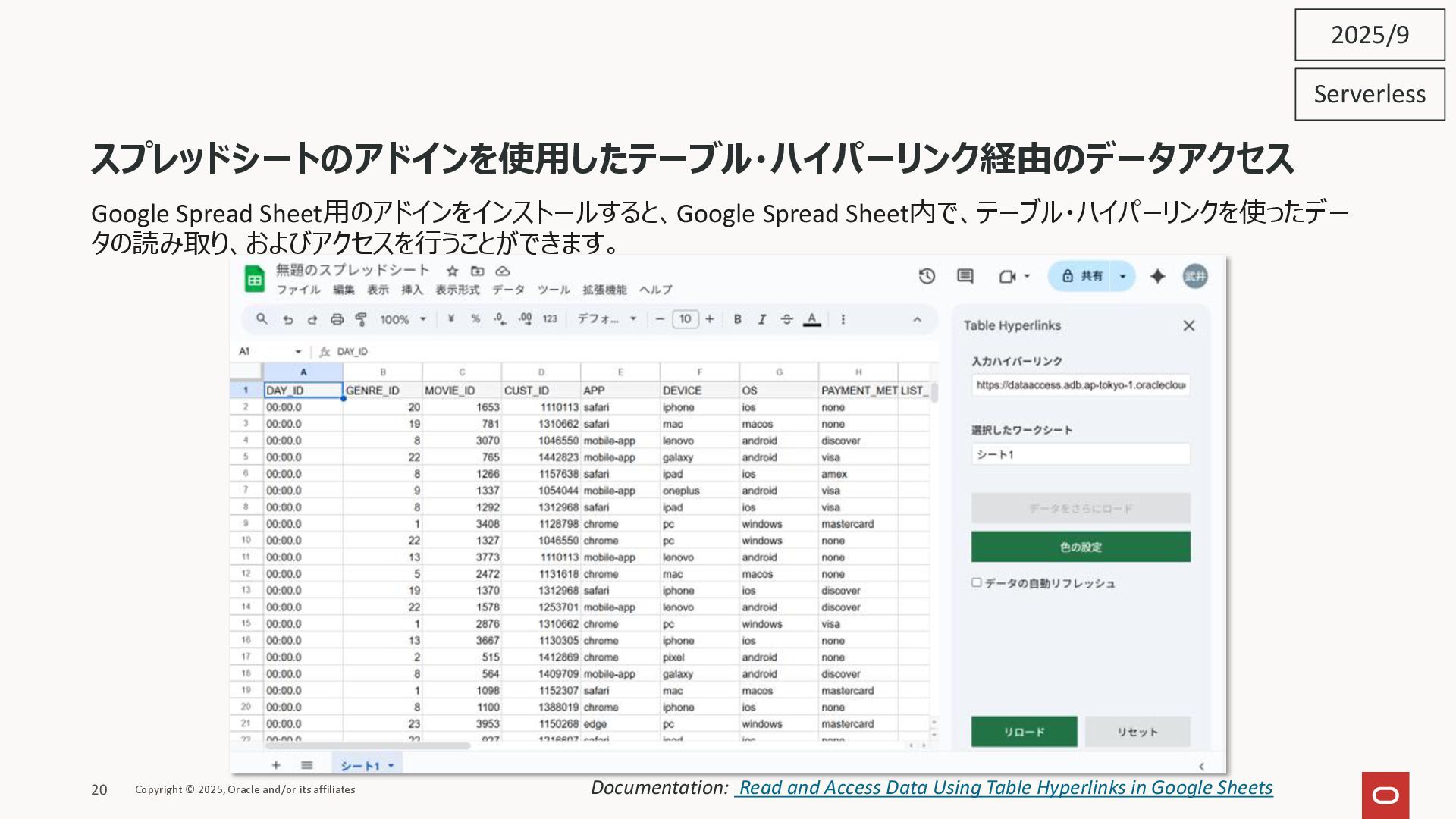Open the データ menu
The image size is (1456, 819).
[x=508, y=290]
